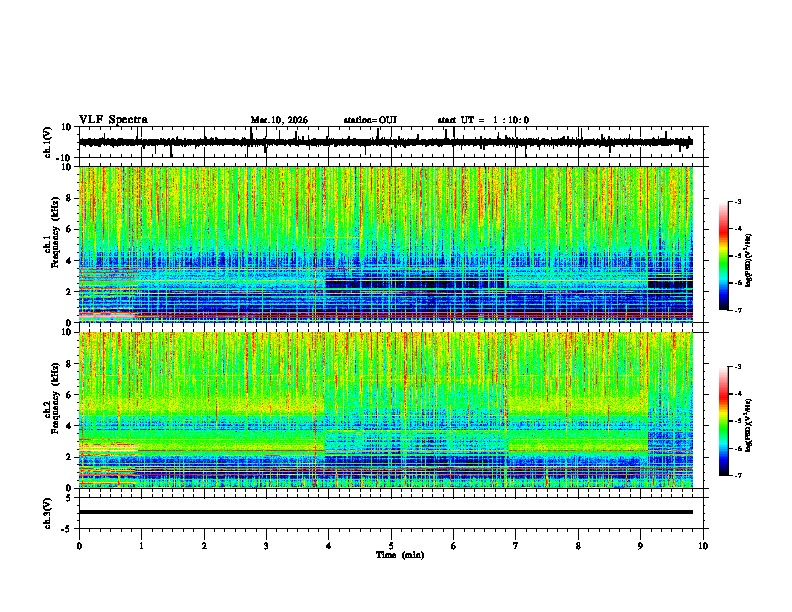Click the "ch.3(V)" axis label

coord(48,513)
